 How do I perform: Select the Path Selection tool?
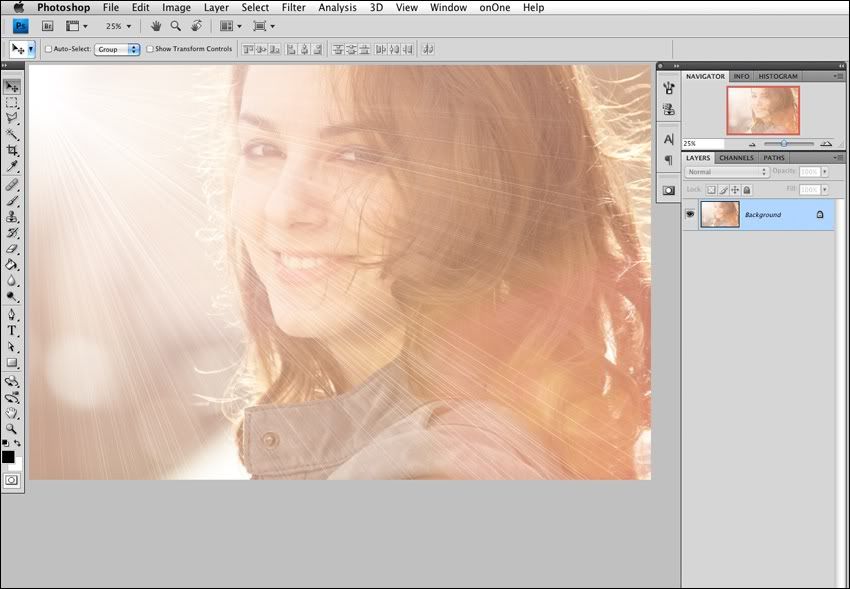[12, 347]
